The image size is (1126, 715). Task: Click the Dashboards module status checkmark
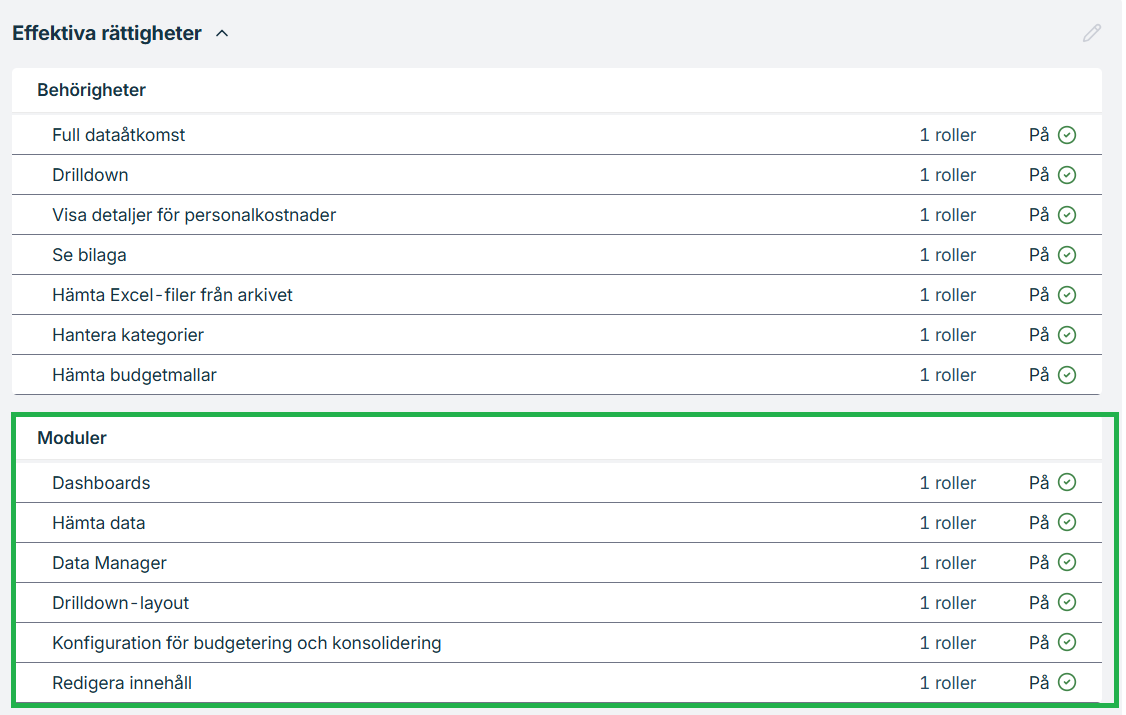coord(1067,483)
